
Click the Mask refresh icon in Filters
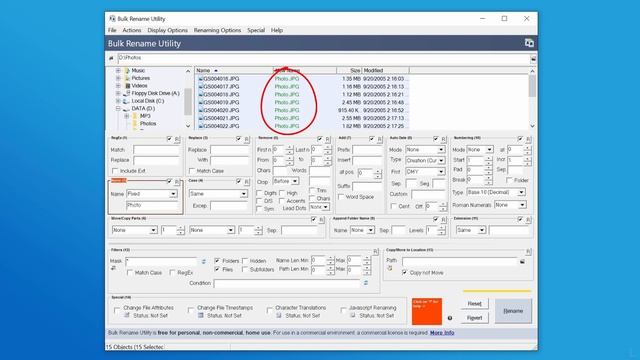tap(204, 261)
